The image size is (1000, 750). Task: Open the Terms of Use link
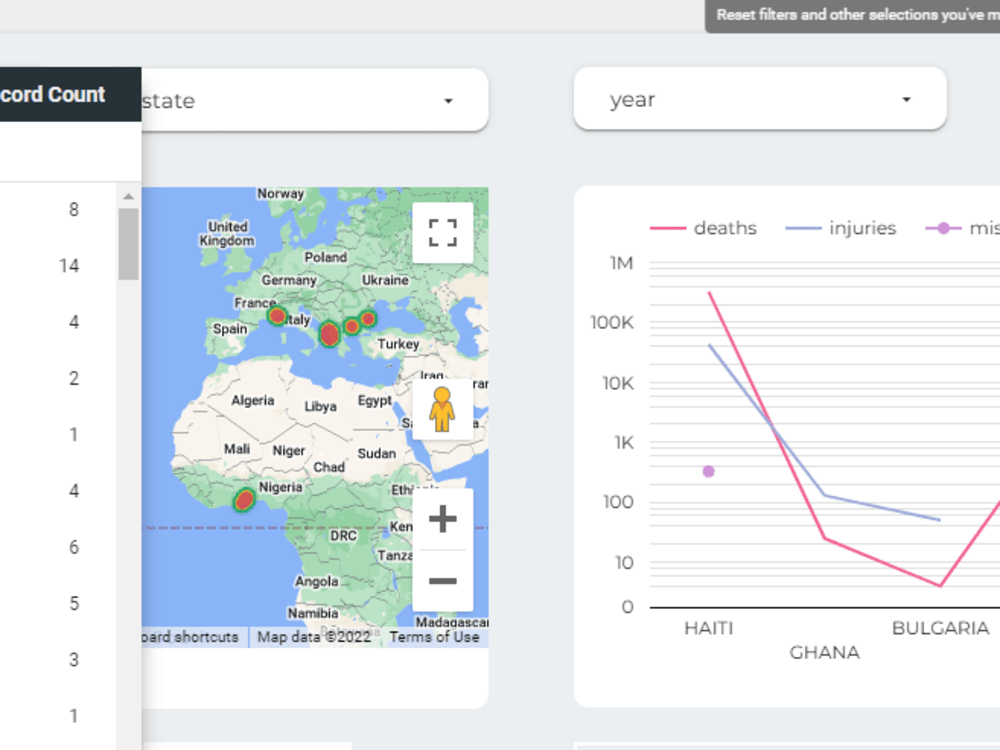[438, 637]
